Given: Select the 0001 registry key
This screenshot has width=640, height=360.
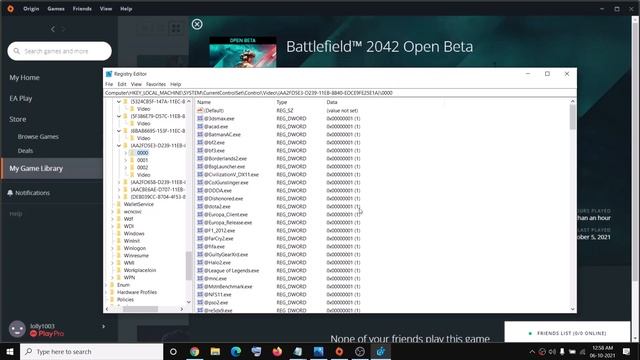Looking at the screenshot, I should 142,160.
